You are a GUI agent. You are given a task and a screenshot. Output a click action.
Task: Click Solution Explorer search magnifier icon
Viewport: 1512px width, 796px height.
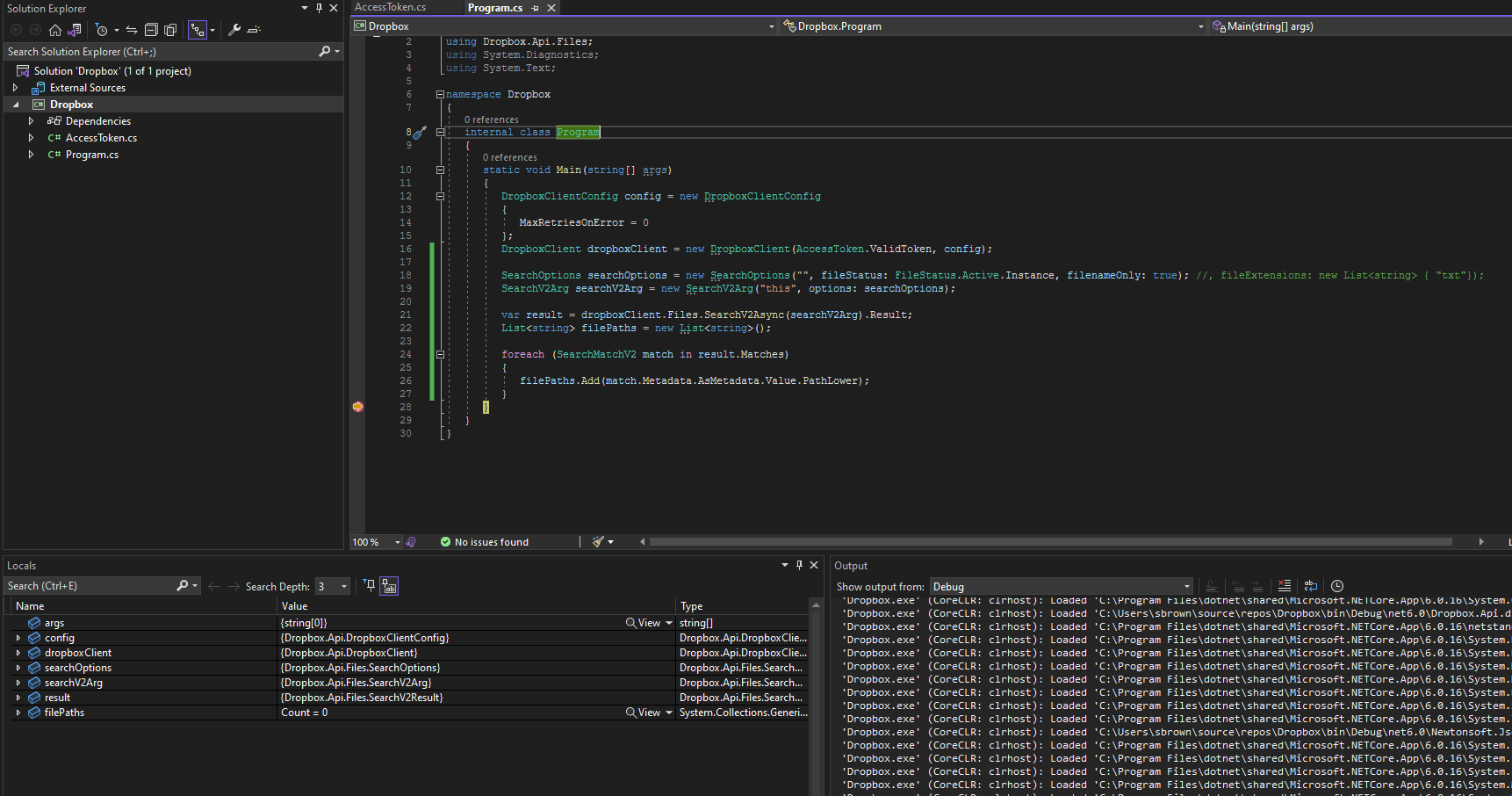325,52
